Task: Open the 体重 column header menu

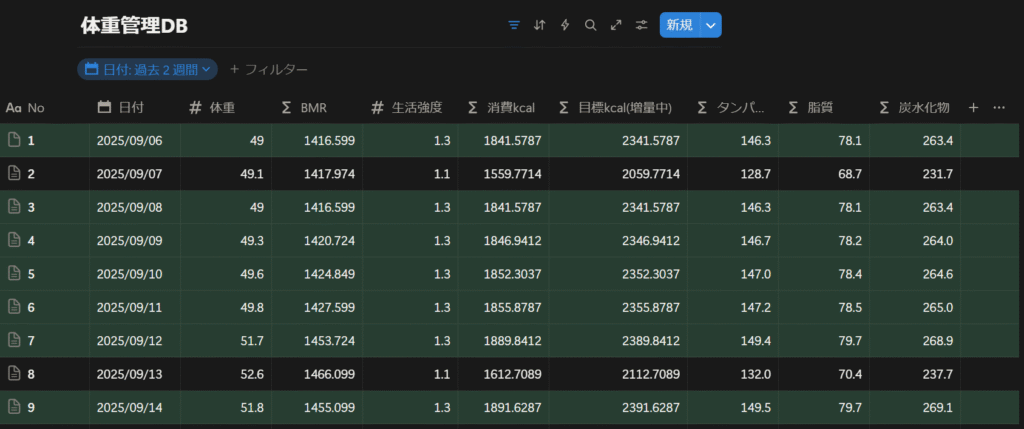Action: (x=218, y=107)
